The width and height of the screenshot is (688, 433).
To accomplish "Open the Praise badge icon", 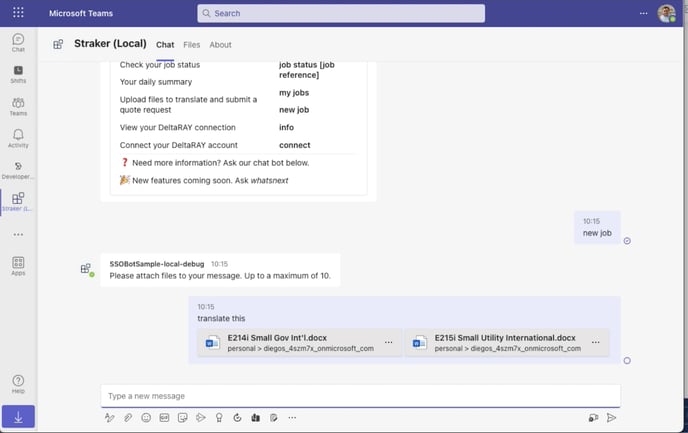I will tap(219, 418).
